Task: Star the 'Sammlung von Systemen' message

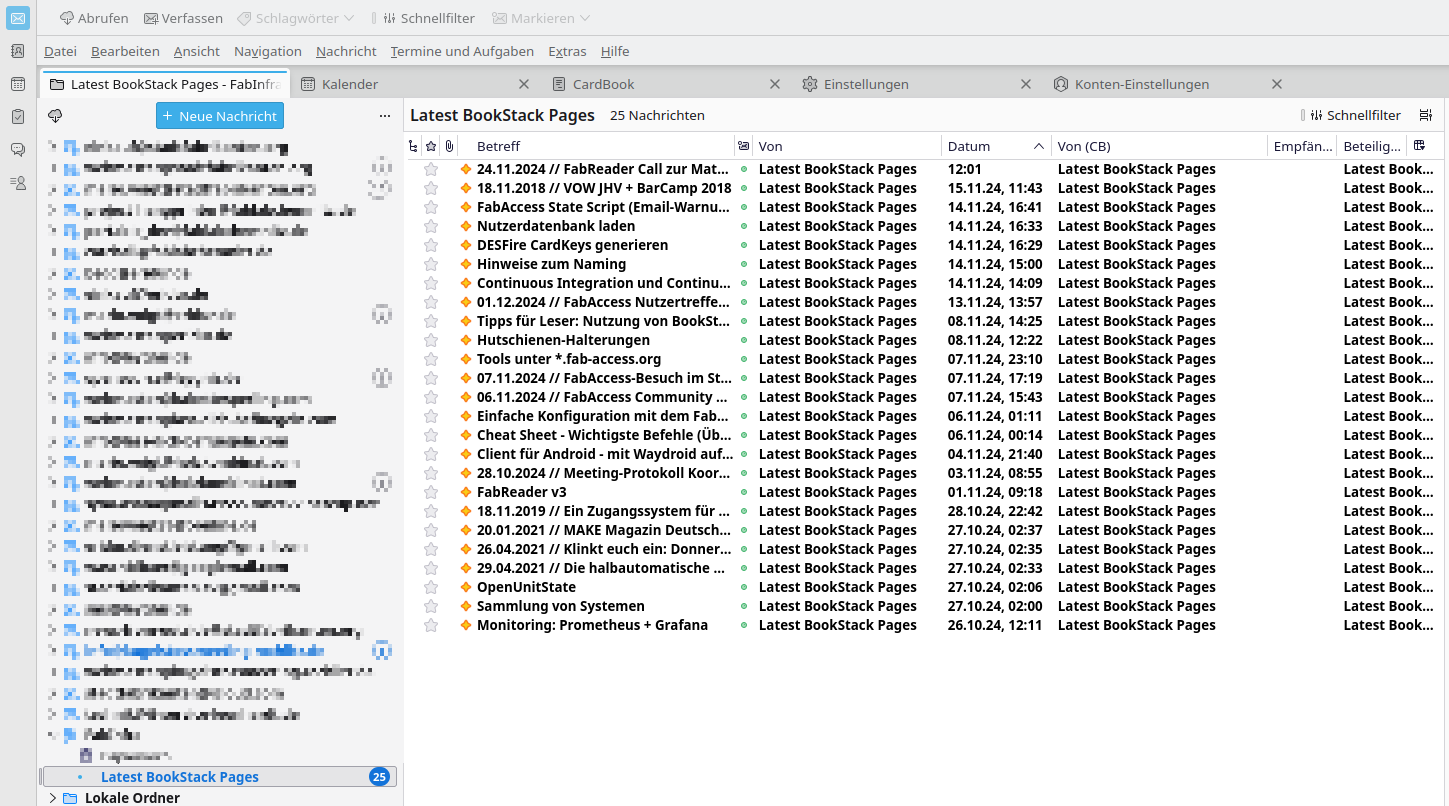Action: (431, 606)
